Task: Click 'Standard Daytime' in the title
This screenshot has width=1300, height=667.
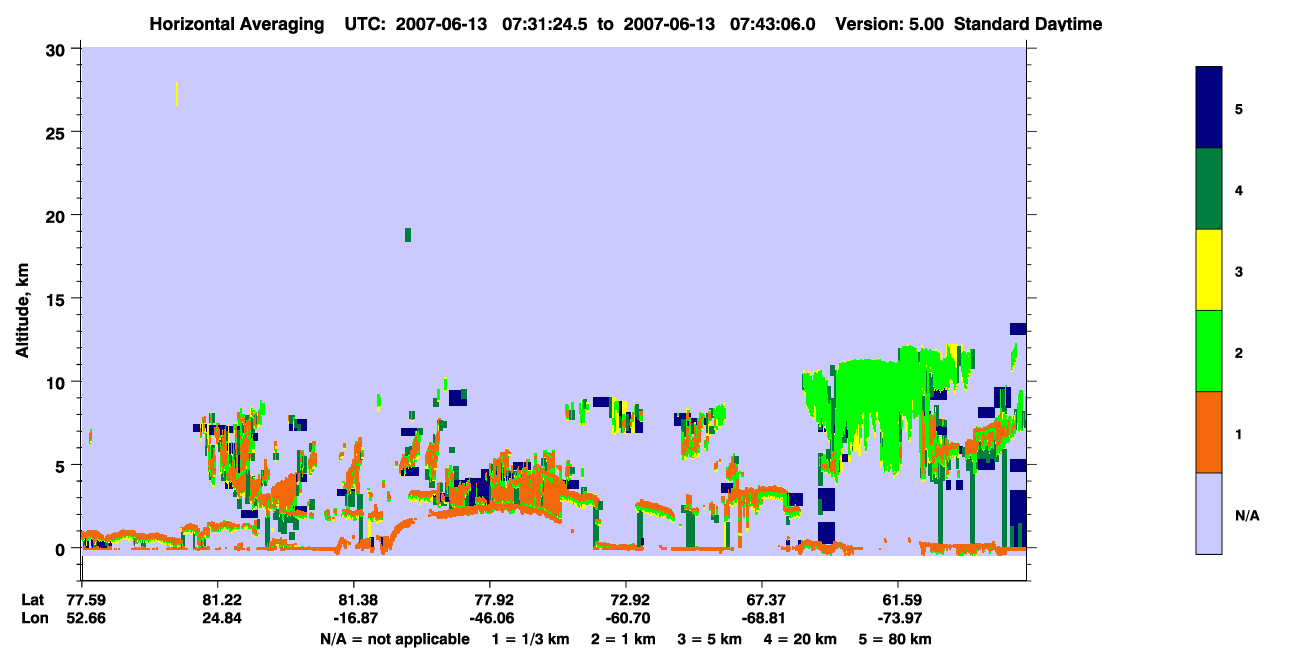Action: 1028,24
